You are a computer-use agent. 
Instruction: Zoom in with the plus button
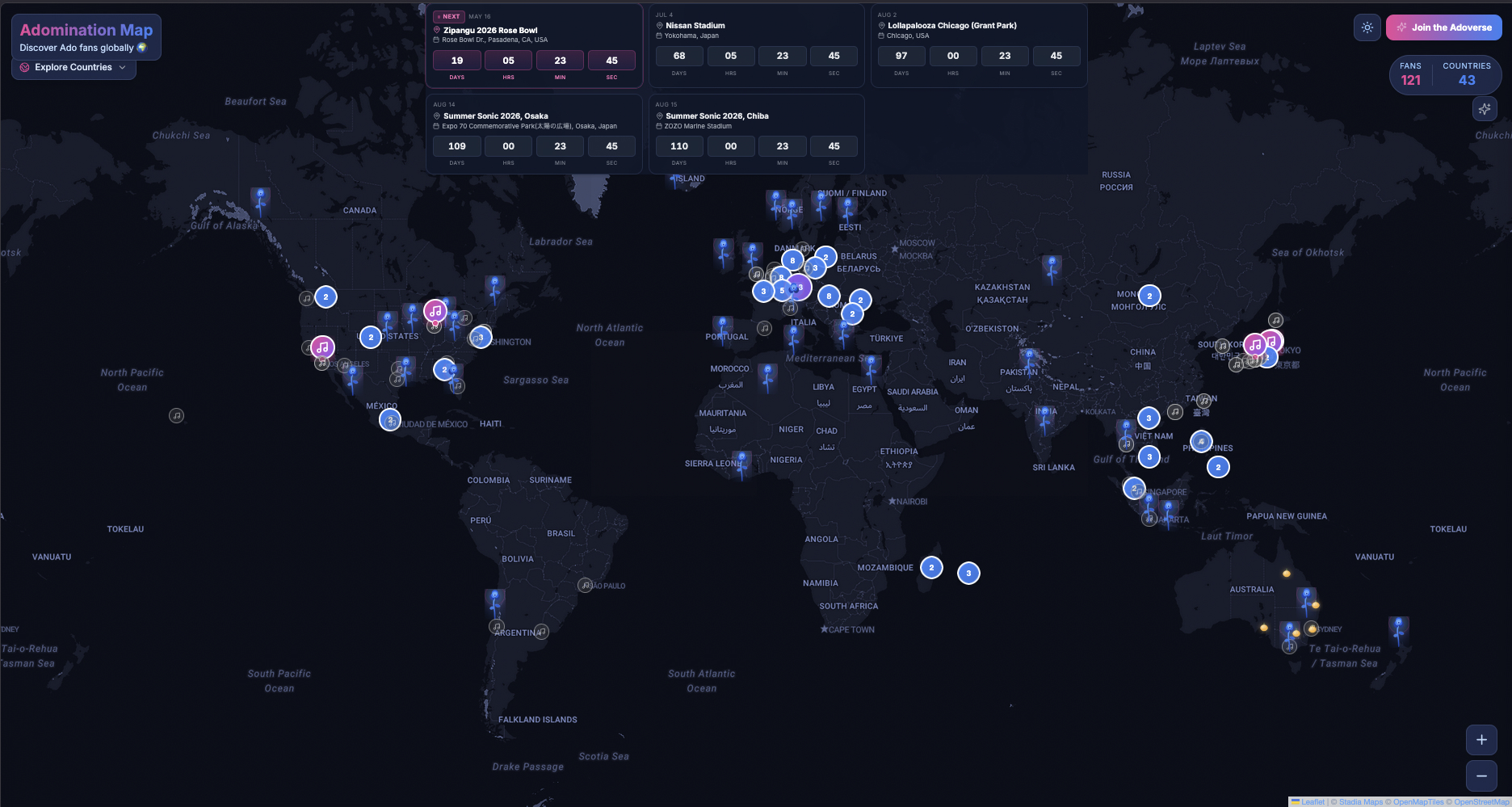(1481, 740)
